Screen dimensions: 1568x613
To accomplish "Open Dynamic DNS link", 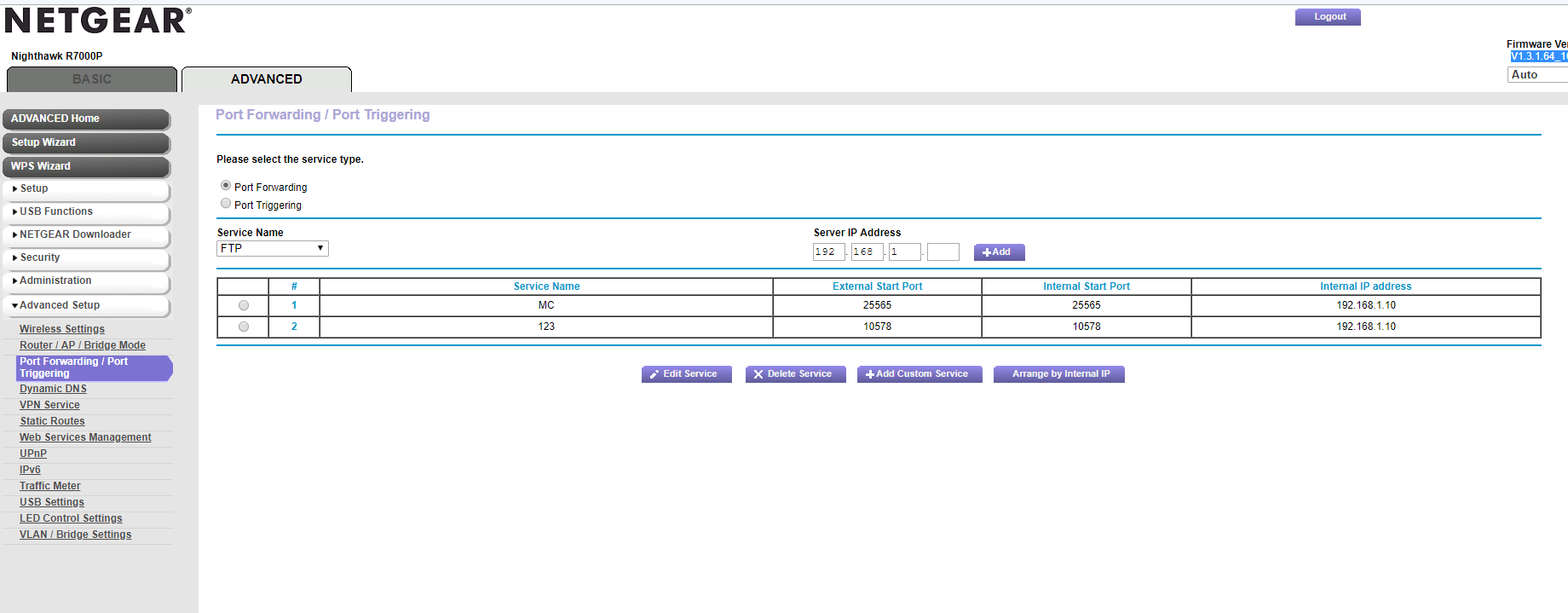I will (x=53, y=389).
